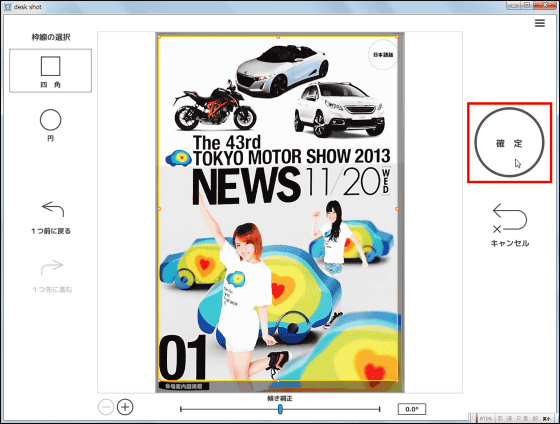Image resolution: width=560 pixels, height=424 pixels.
Task: Click the left-middle crop edge handle
Action: pyautogui.click(x=159, y=209)
